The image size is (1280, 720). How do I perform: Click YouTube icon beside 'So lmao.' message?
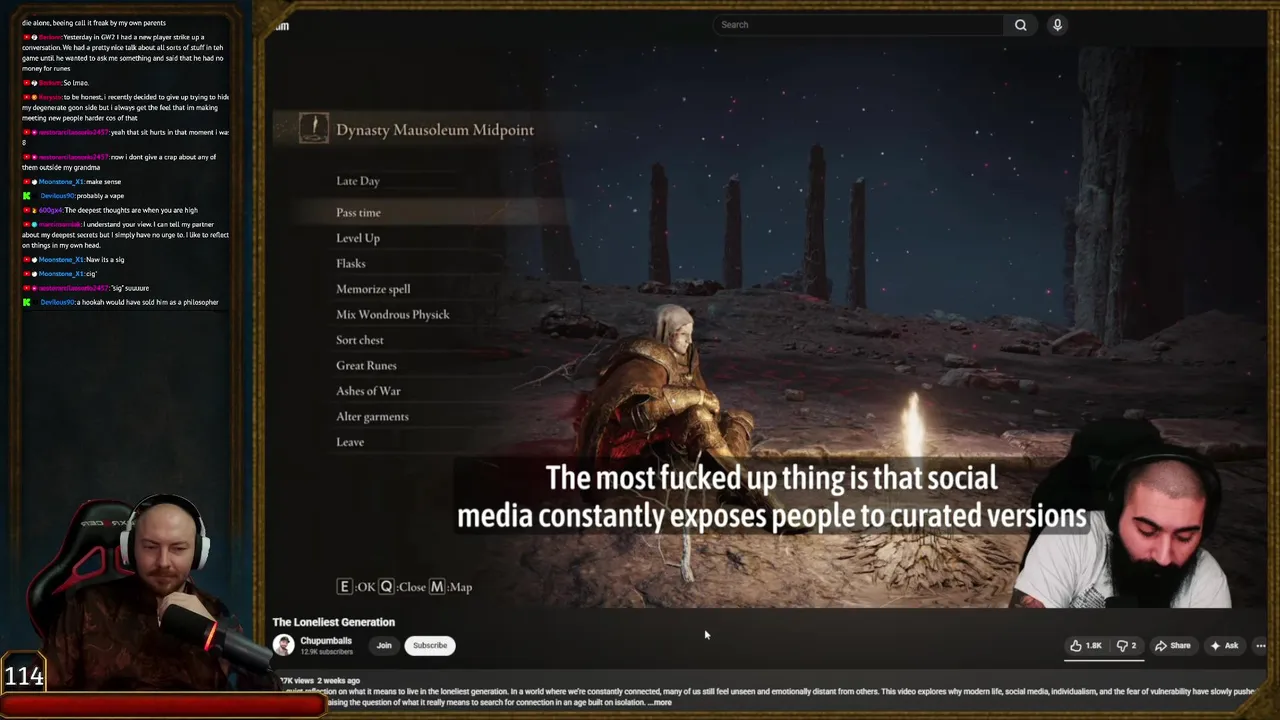[x=26, y=83]
